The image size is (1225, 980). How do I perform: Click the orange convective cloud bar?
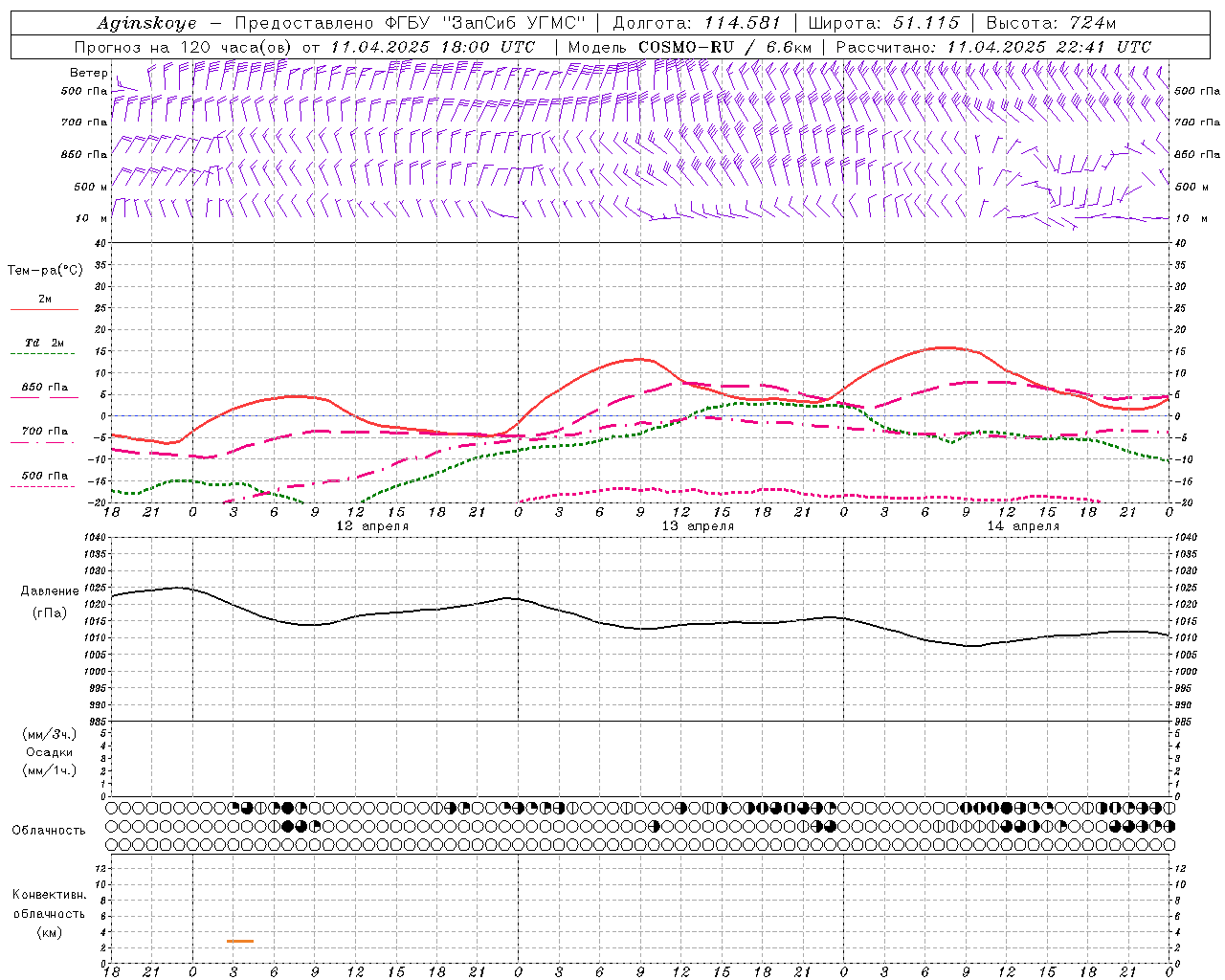pyautogui.click(x=240, y=942)
